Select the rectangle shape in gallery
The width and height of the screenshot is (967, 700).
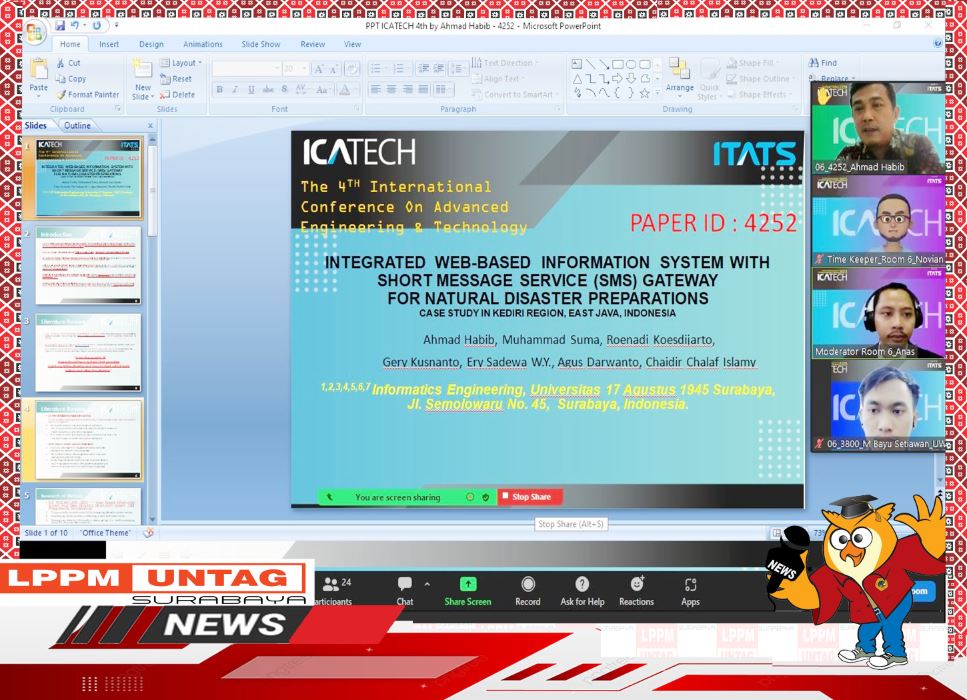617,64
